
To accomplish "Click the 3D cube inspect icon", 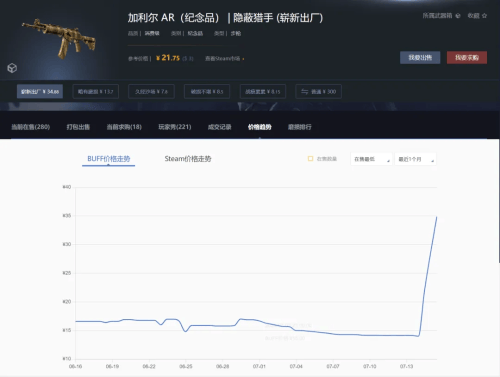I will (12, 68).
